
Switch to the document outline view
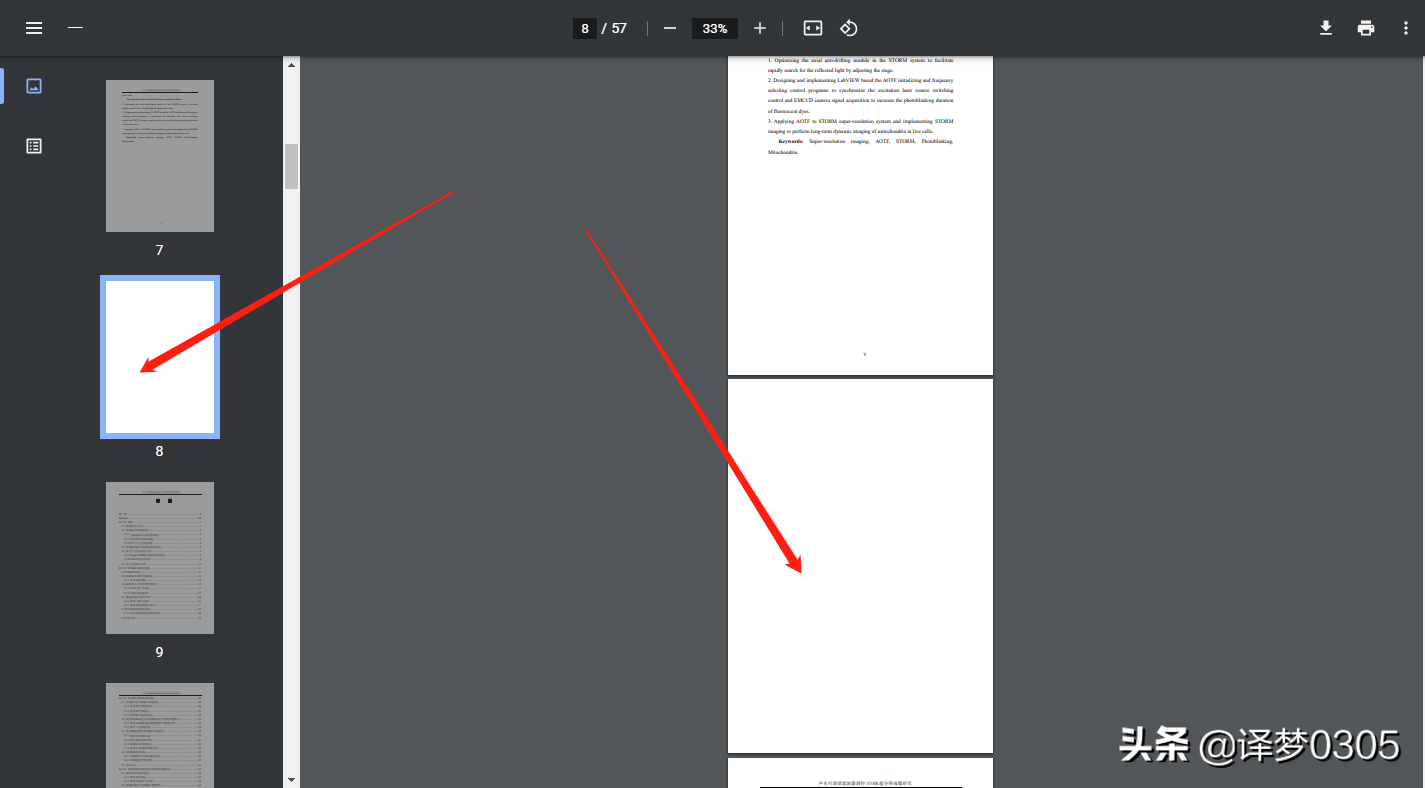pyautogui.click(x=34, y=146)
